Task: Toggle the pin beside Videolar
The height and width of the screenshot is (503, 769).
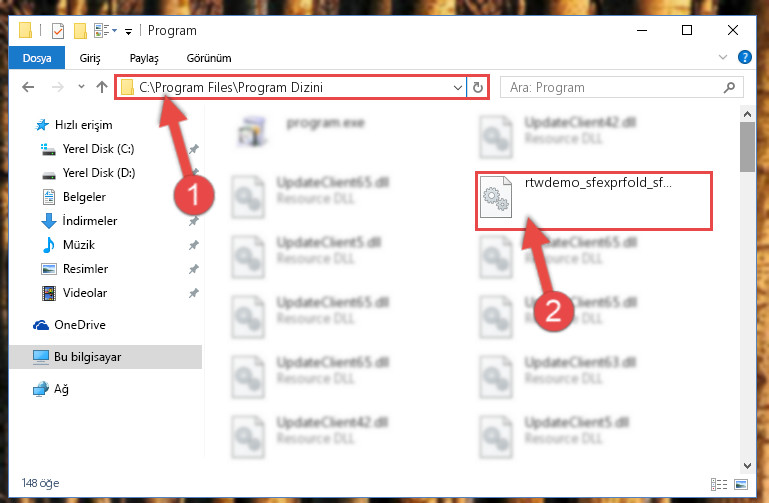Action: [194, 293]
